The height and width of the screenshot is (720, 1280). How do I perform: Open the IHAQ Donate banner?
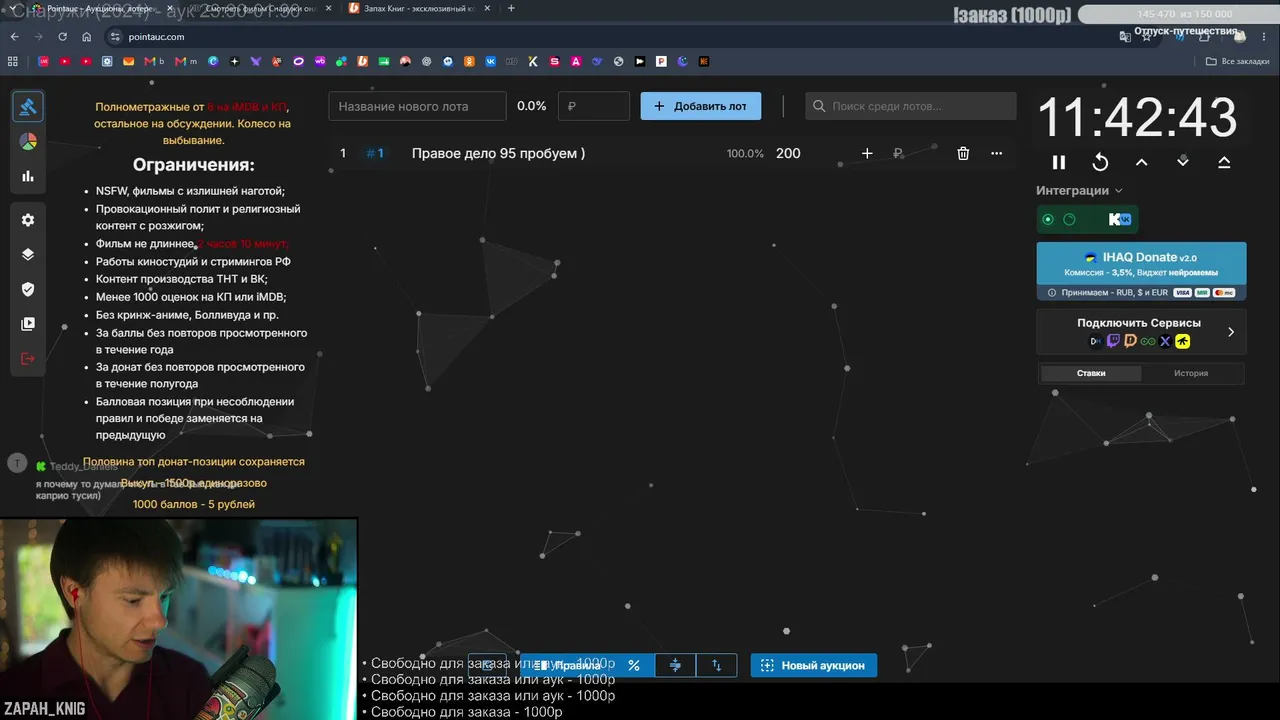click(x=1141, y=271)
